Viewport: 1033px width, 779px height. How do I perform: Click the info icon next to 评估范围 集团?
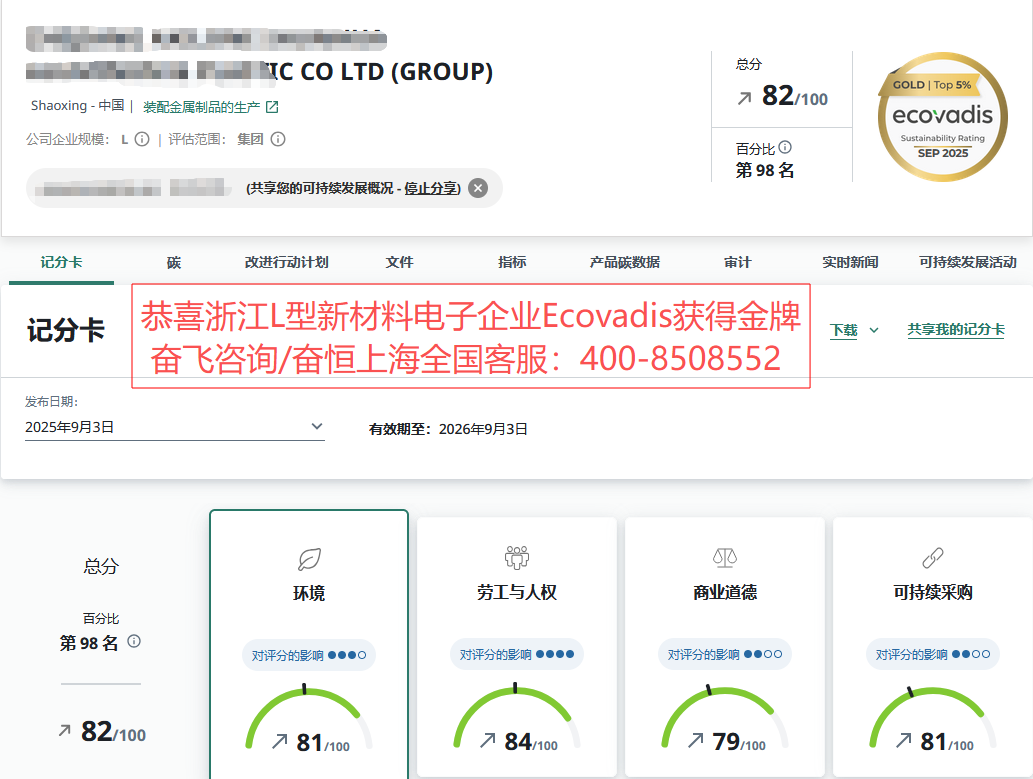coord(278,139)
